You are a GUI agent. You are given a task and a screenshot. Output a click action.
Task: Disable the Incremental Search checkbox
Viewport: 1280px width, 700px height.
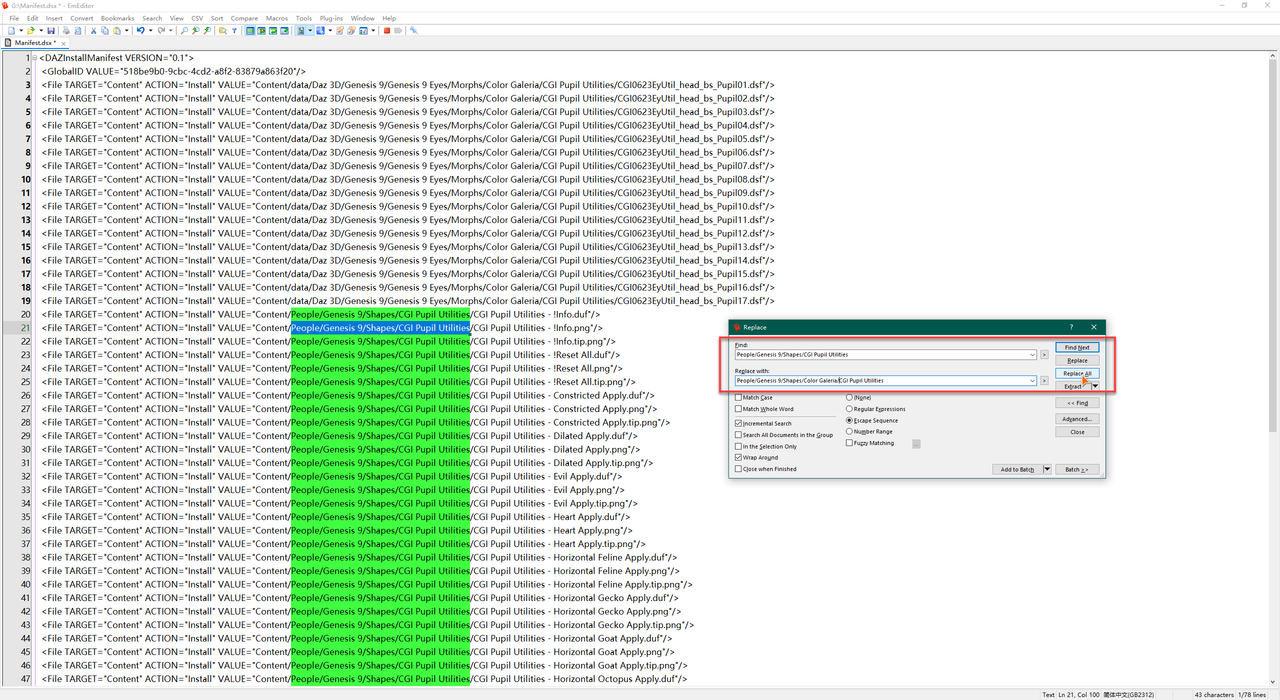(738, 423)
